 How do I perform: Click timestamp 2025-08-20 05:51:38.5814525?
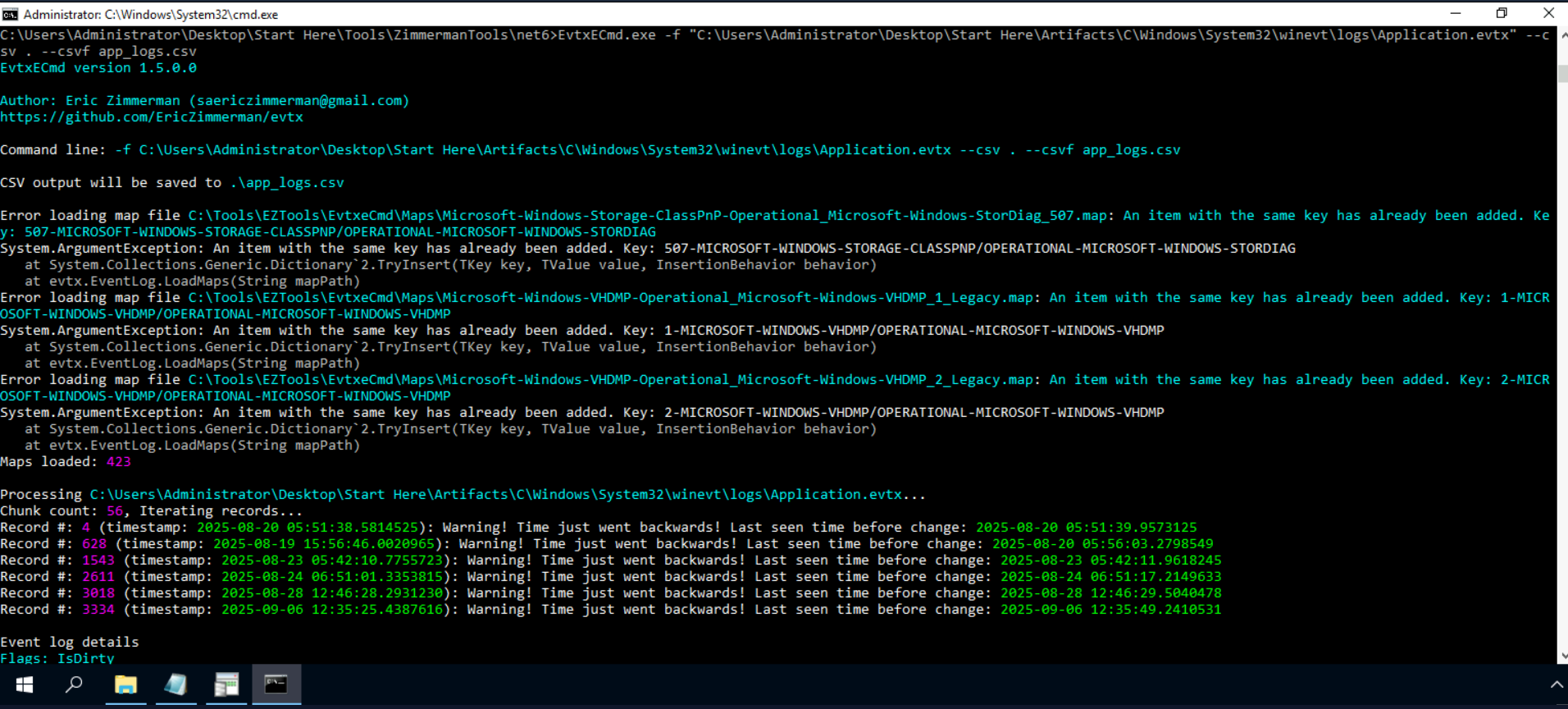(308, 527)
